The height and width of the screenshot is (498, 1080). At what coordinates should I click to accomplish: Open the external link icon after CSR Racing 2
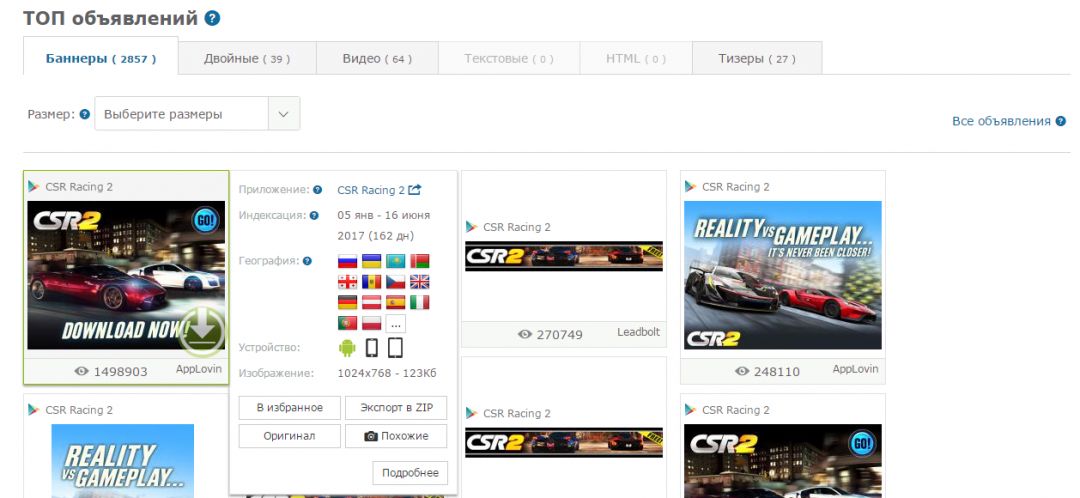[x=415, y=190]
